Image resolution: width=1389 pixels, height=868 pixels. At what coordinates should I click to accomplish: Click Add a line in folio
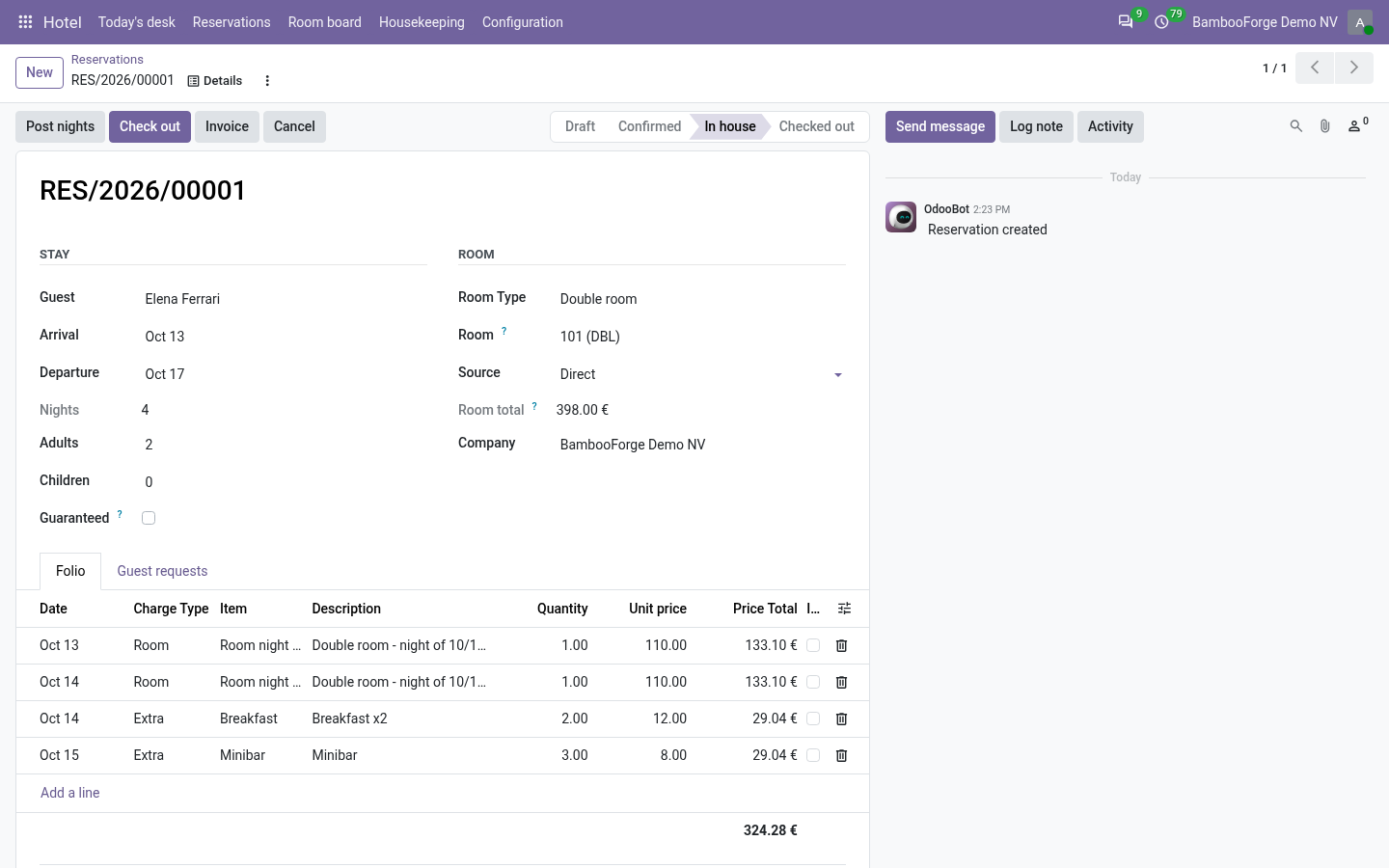[x=70, y=793]
